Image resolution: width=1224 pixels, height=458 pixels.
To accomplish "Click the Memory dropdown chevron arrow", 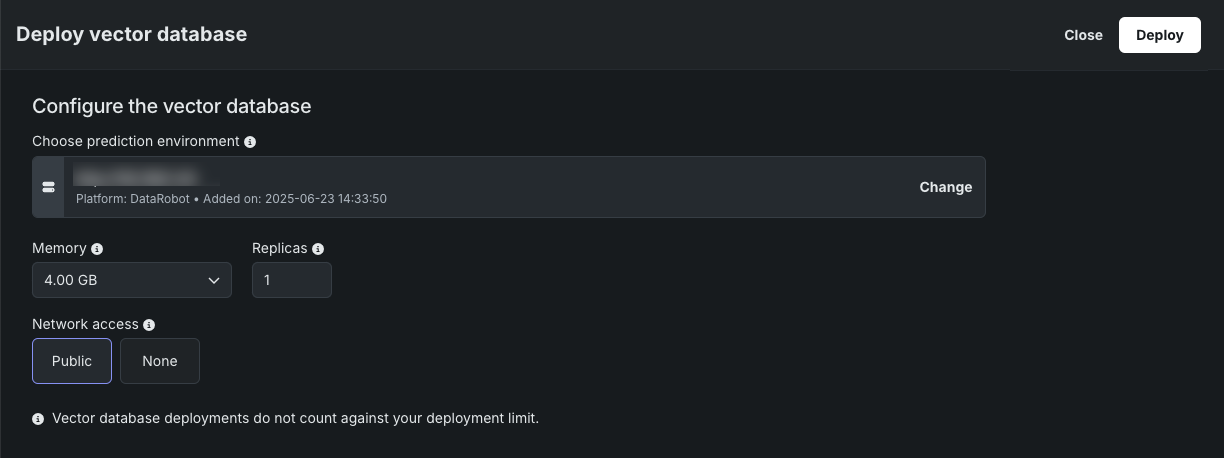I will (214, 281).
